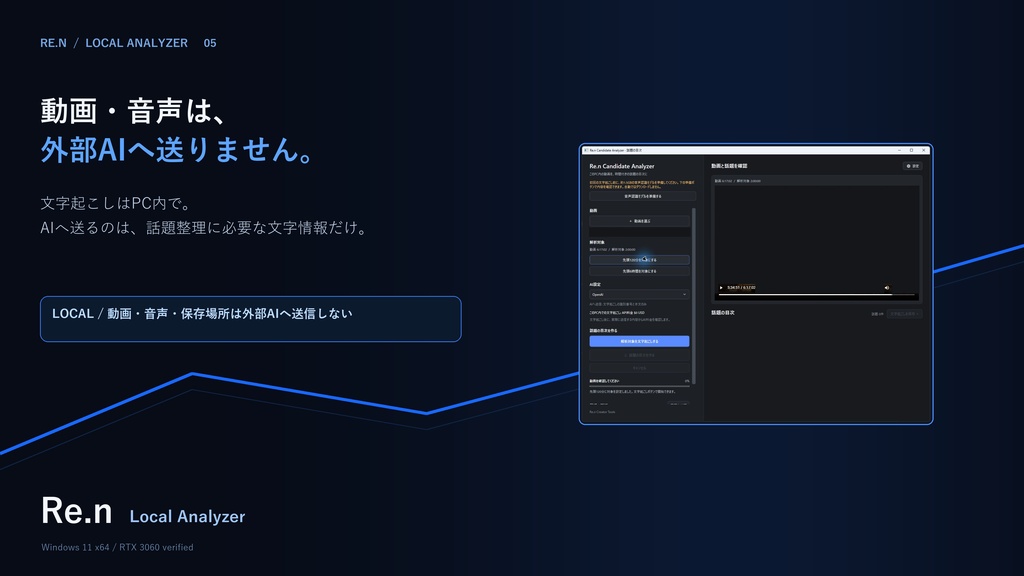
Task: Click the video time readout text
Action: (x=741, y=287)
